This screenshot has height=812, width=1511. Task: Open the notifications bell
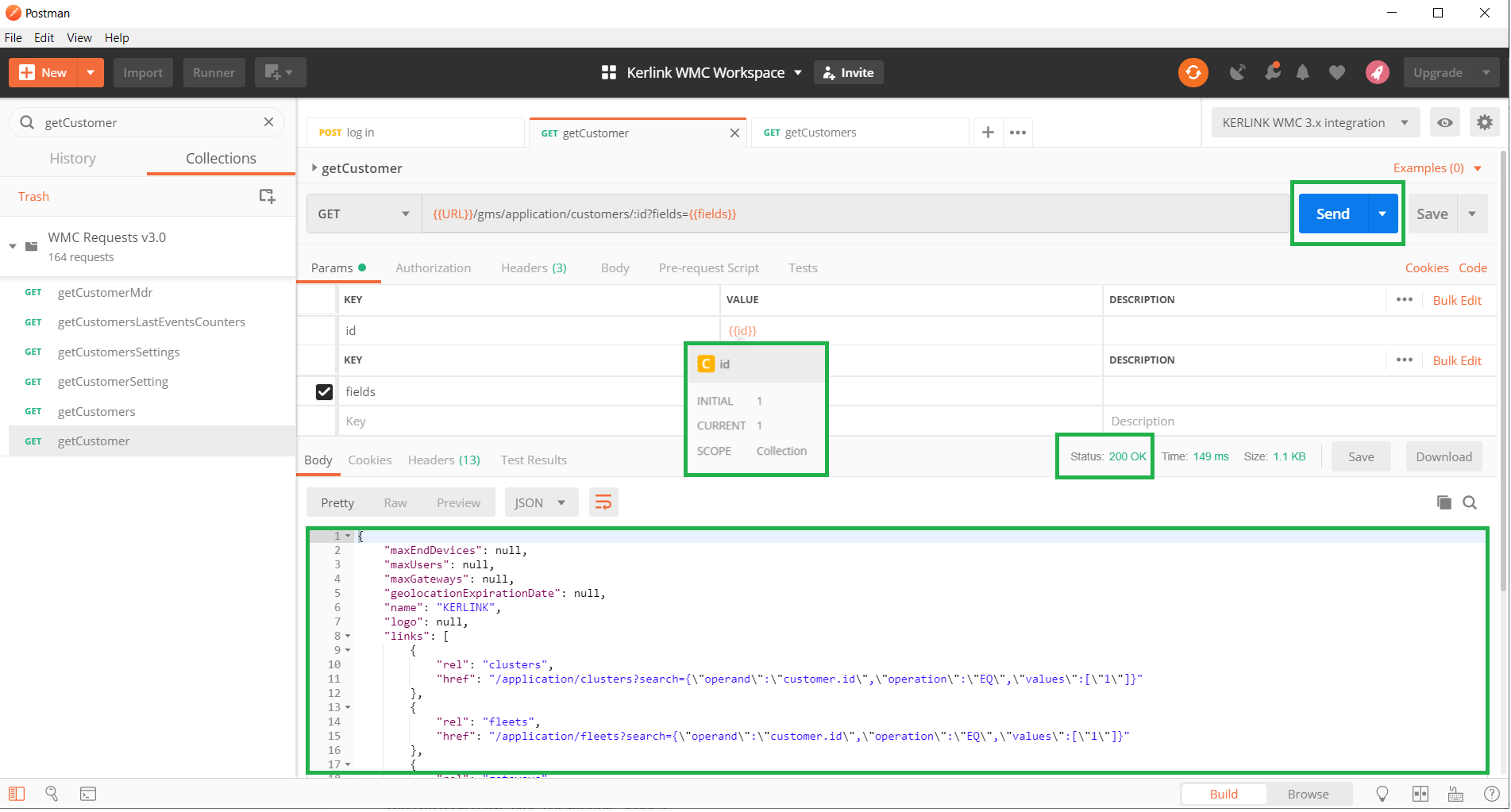[x=1302, y=73]
